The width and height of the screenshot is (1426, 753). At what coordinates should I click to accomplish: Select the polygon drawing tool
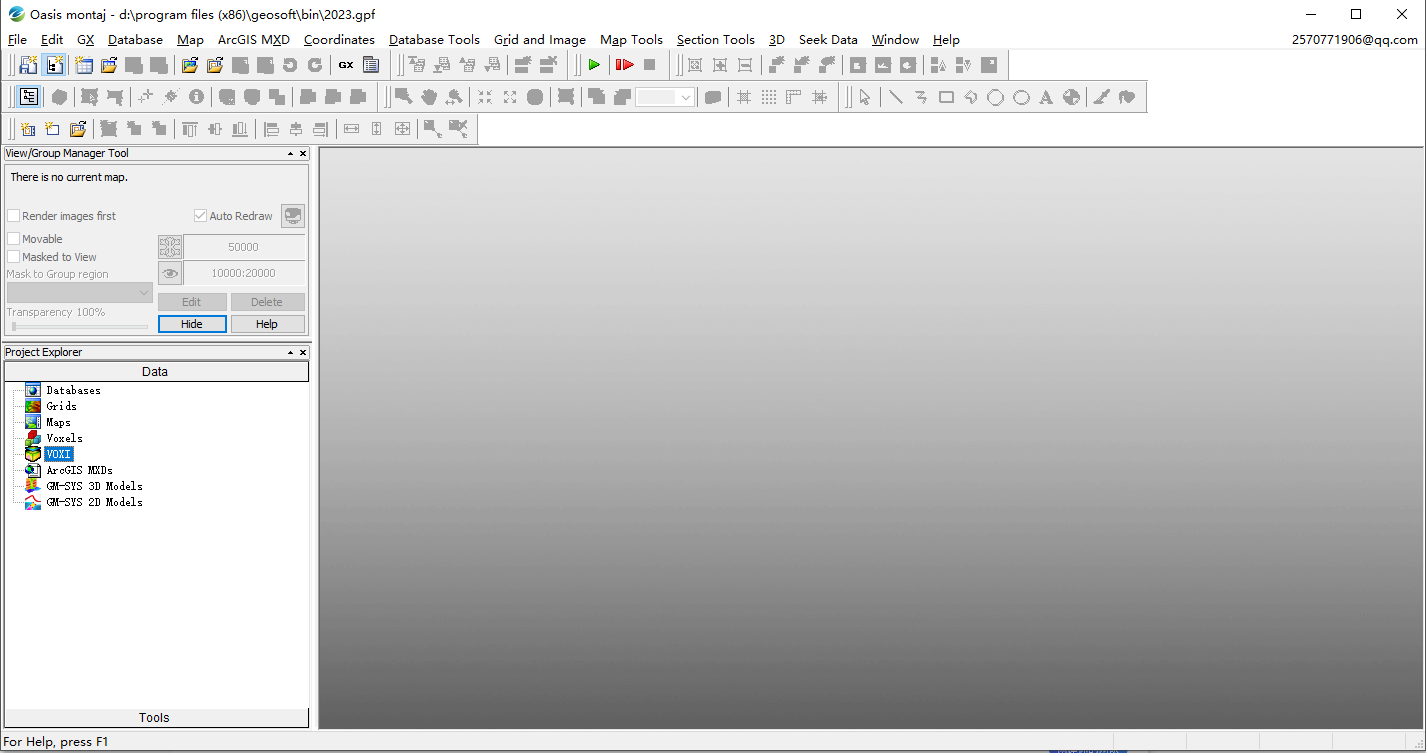coord(971,97)
